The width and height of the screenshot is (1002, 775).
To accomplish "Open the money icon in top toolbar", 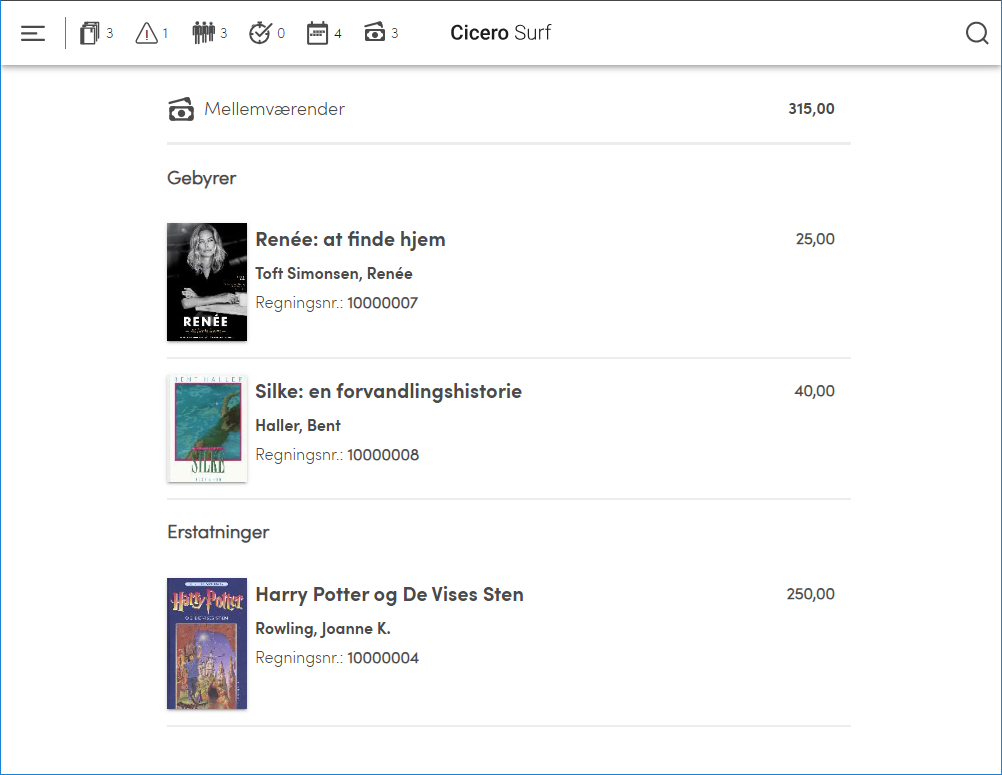I will tap(374, 32).
